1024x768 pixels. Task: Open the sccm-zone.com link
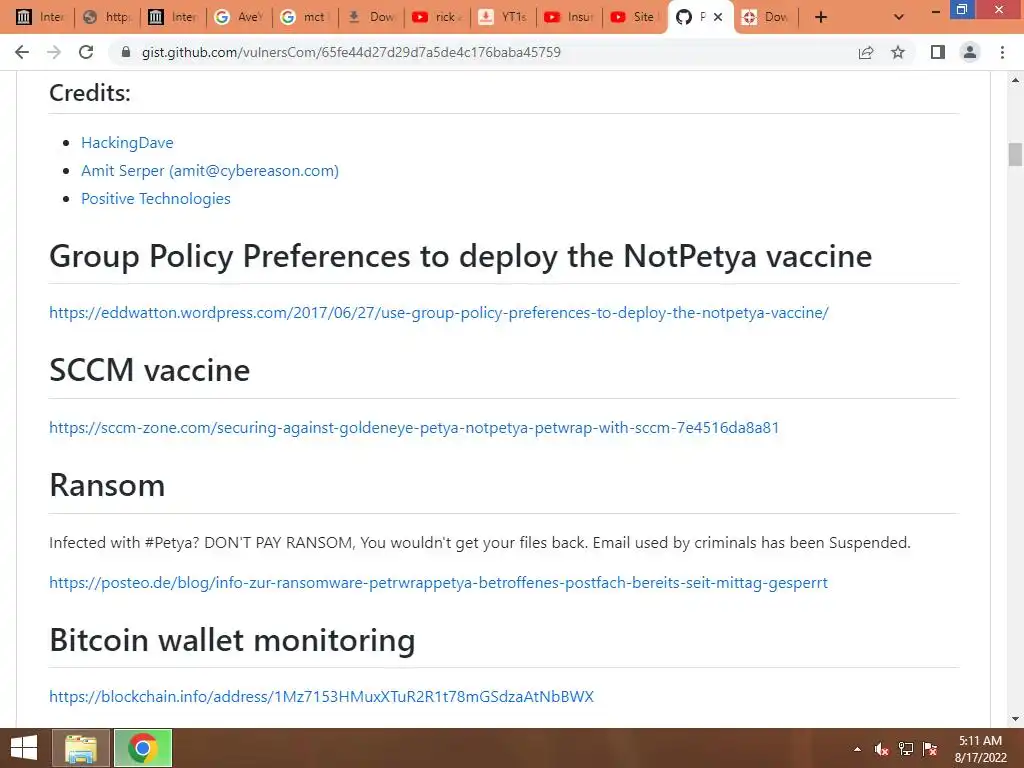point(414,428)
